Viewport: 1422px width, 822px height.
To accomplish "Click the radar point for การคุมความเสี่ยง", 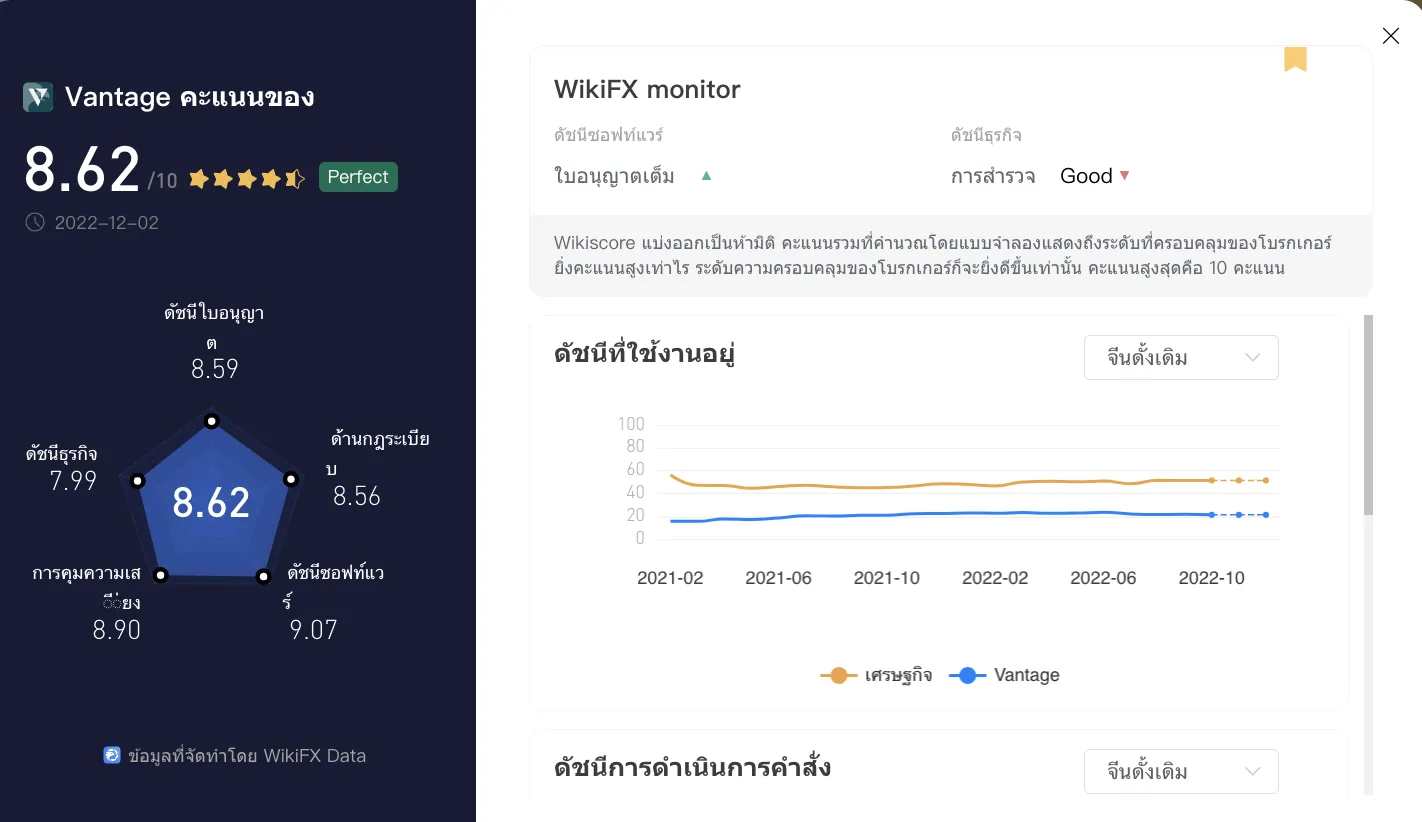I will pos(161,575).
